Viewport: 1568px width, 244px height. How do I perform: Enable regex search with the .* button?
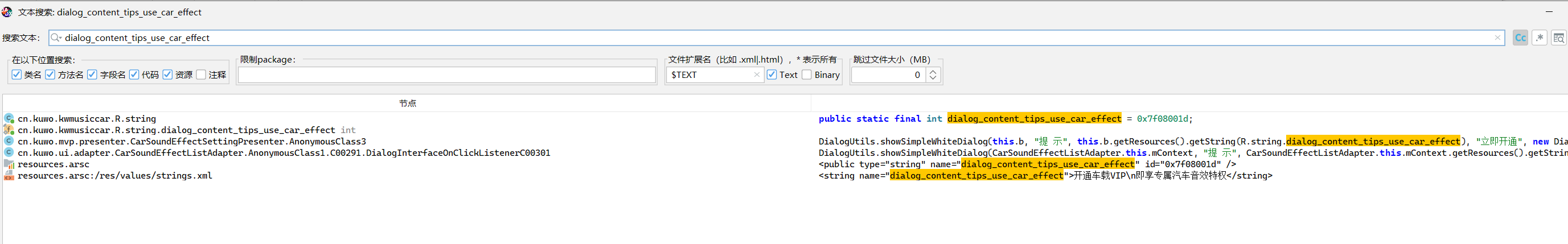tap(1540, 38)
